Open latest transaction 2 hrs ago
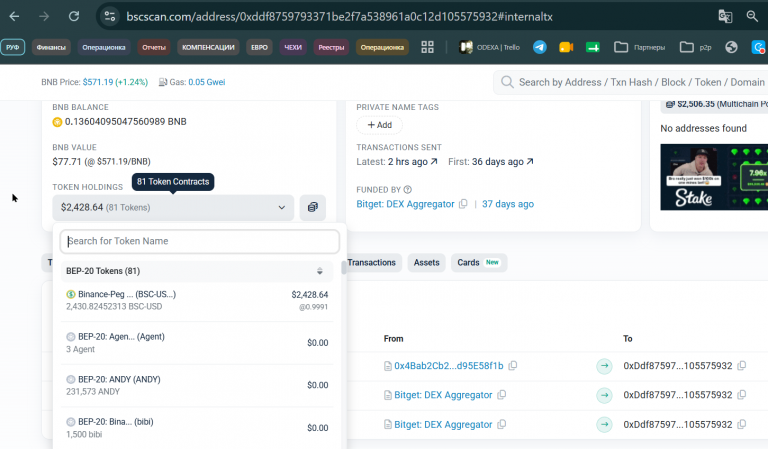The image size is (768, 449). click(x=412, y=162)
